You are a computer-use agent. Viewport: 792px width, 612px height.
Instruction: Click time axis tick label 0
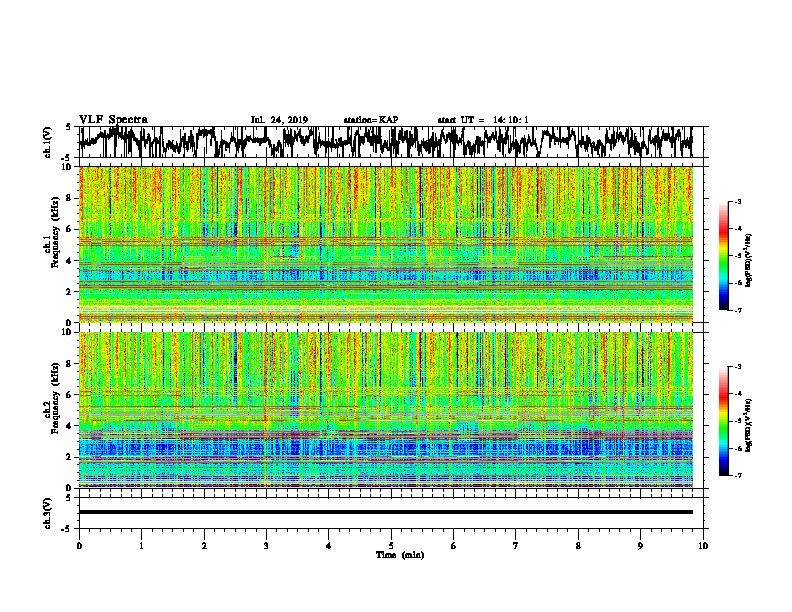click(79, 546)
